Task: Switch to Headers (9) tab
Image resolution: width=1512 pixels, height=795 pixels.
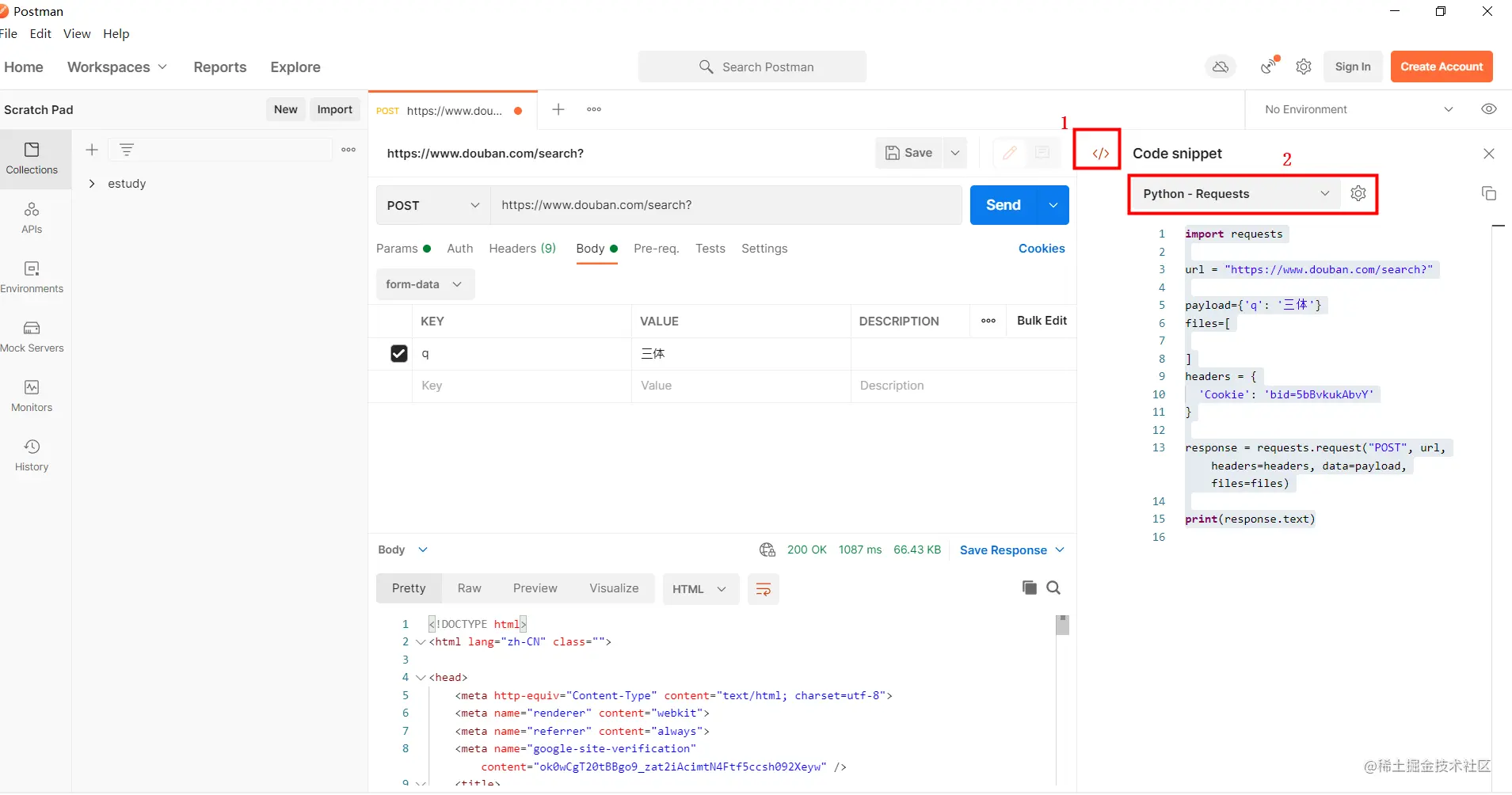Action: coord(522,249)
